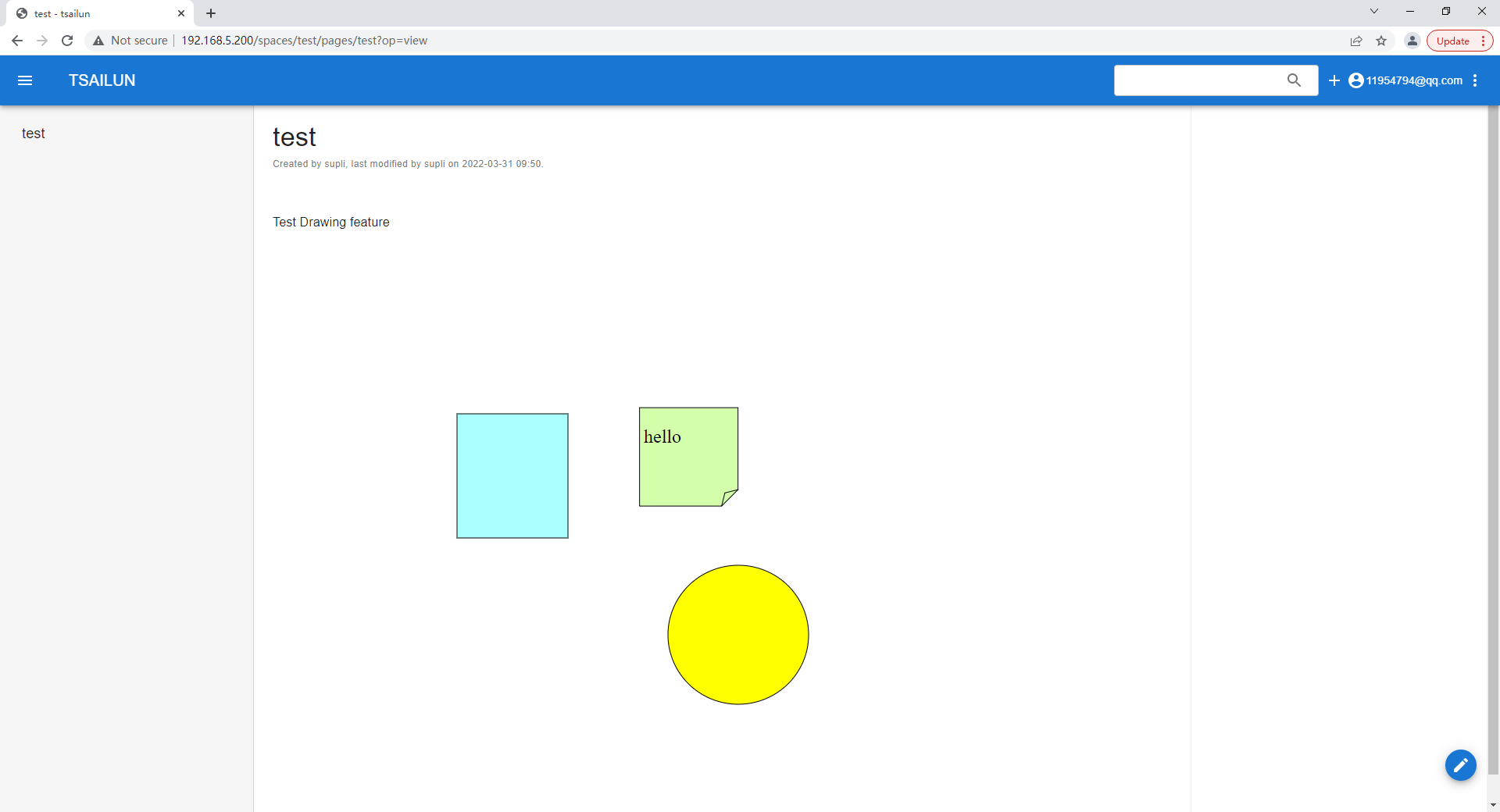Click the cyan rectangle shape
This screenshot has width=1500, height=812.
click(512, 476)
